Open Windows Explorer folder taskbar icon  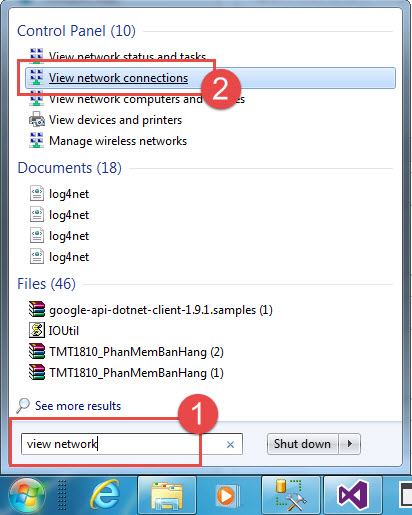(x=167, y=496)
